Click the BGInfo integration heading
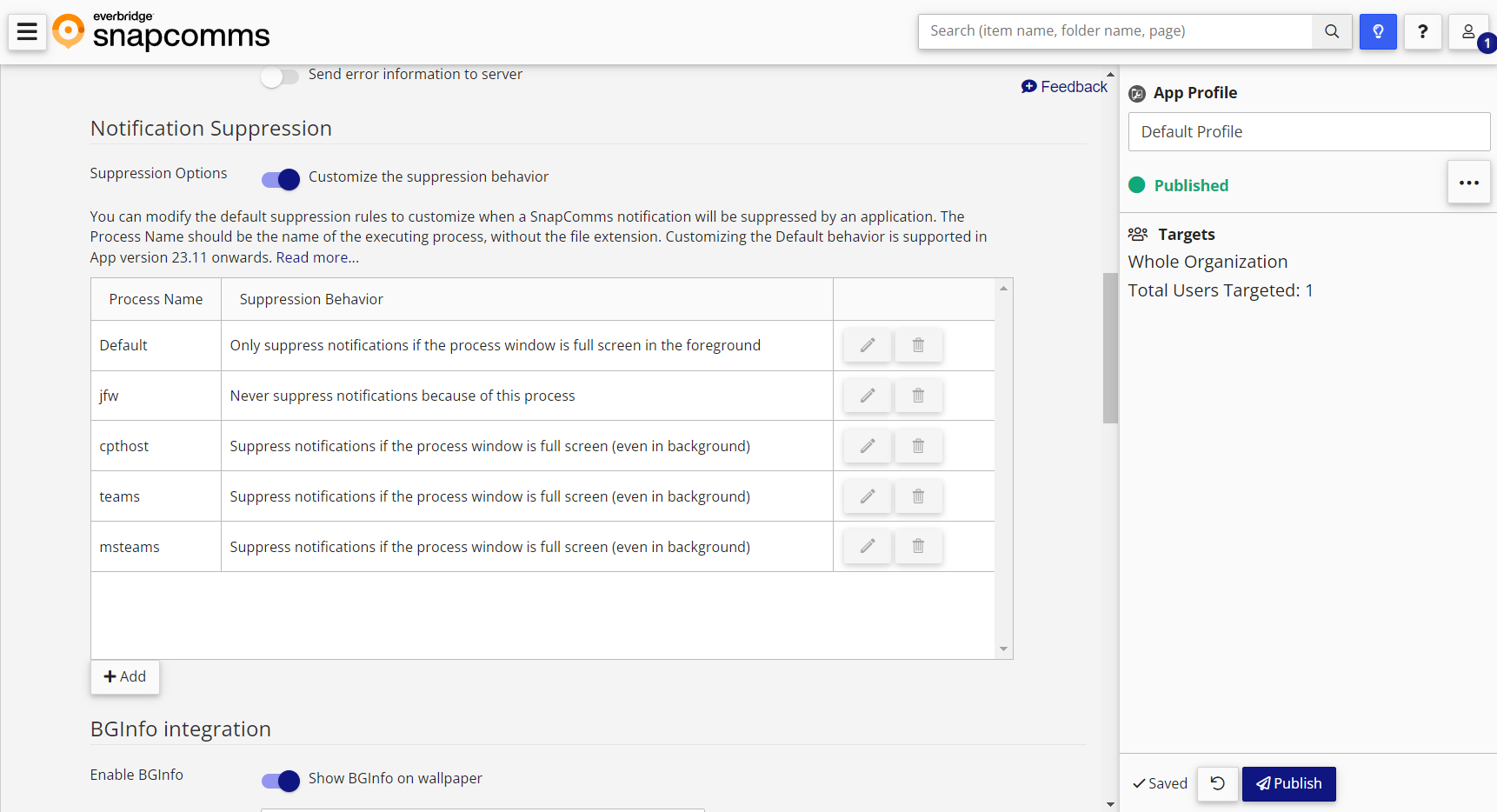Viewport: 1497px width, 812px height. [x=181, y=729]
